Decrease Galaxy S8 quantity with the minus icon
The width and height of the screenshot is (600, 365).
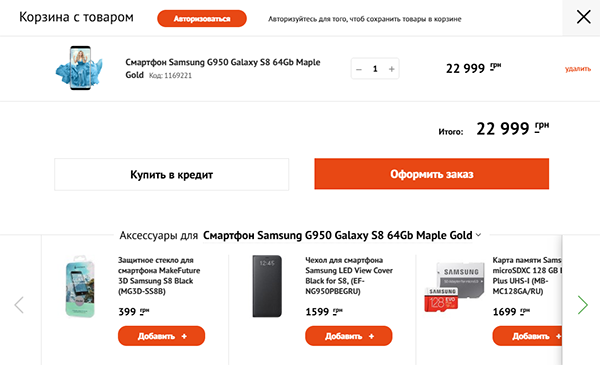(359, 69)
